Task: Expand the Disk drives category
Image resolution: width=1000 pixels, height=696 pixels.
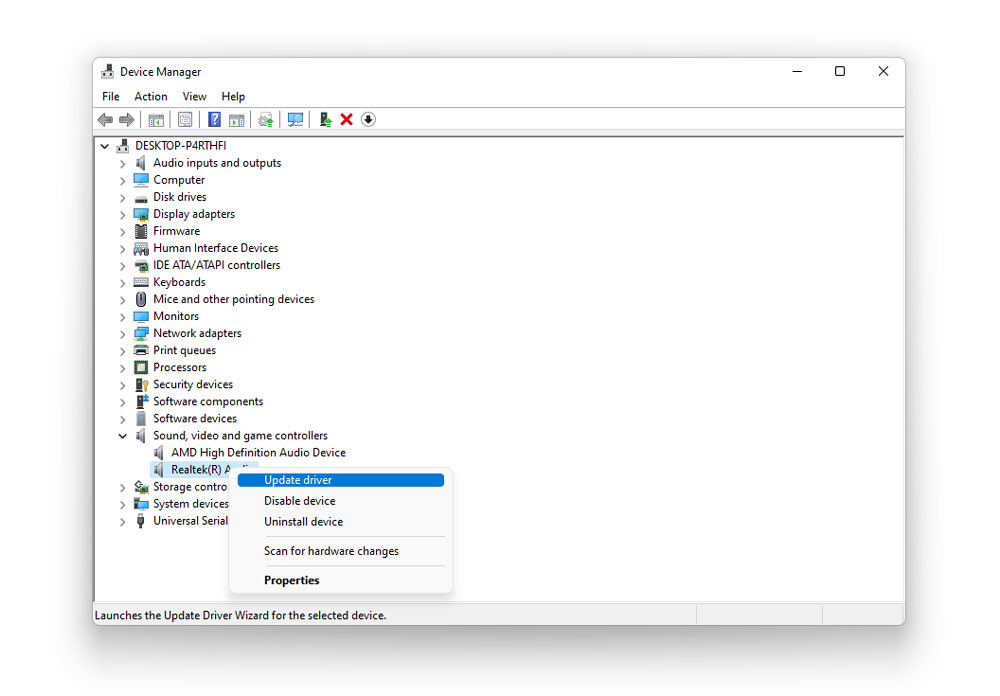Action: pos(122,198)
